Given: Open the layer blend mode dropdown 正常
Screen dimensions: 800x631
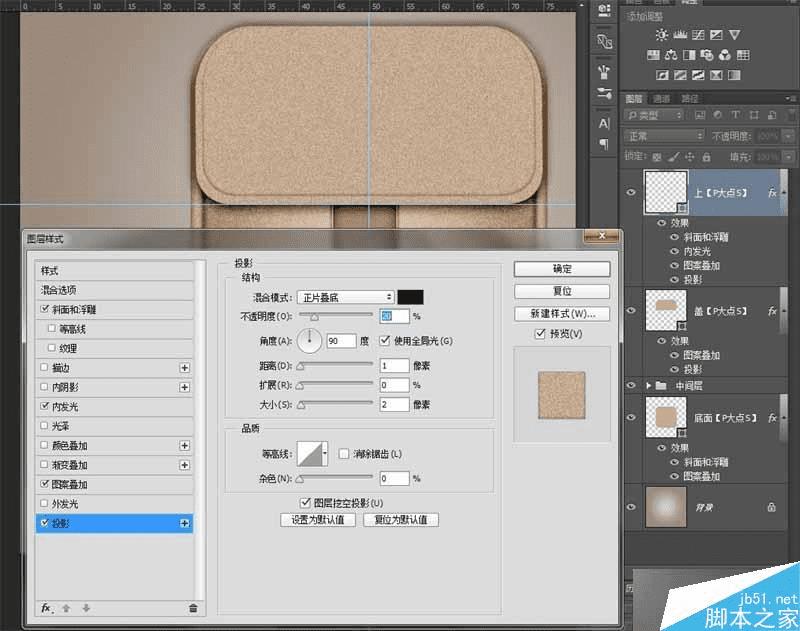Looking at the screenshot, I should pos(663,136).
